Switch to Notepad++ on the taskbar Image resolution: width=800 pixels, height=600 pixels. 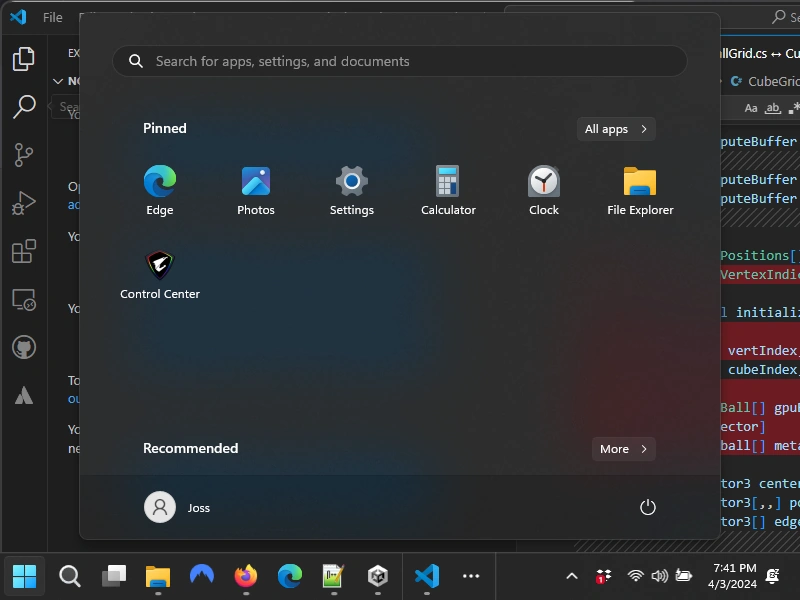[x=334, y=577]
